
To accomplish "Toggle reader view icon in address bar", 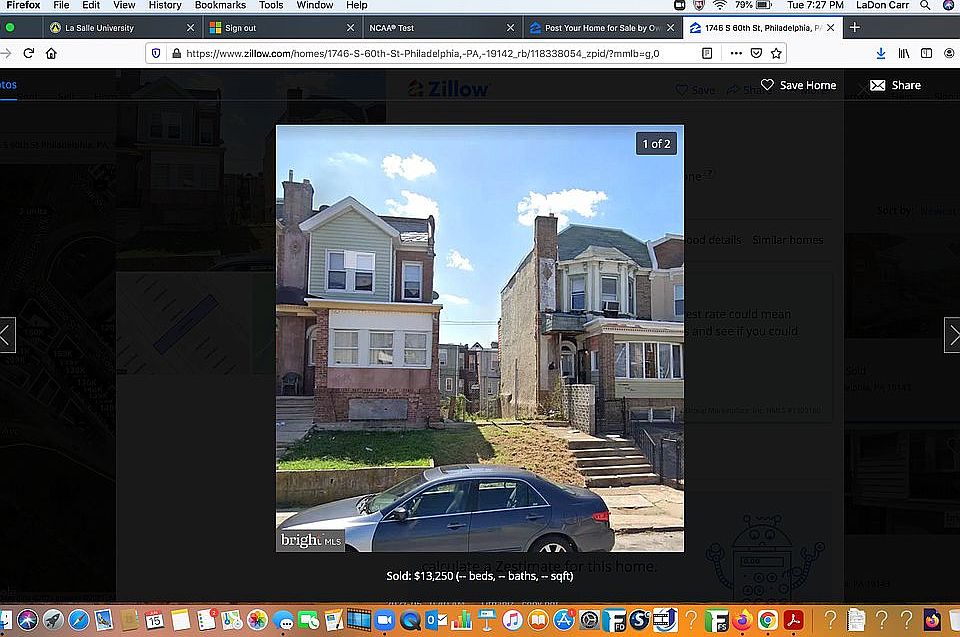I will [707, 53].
